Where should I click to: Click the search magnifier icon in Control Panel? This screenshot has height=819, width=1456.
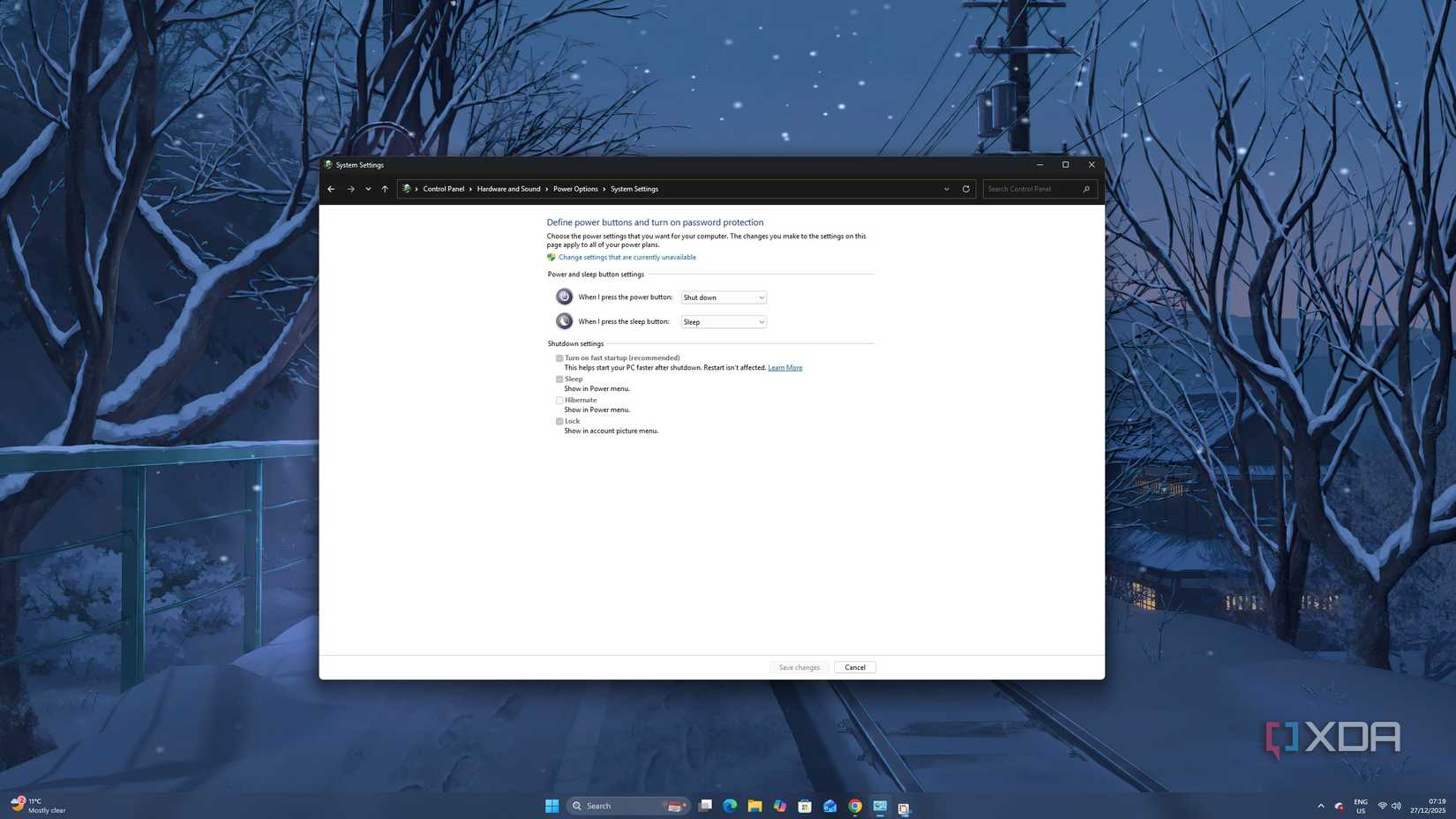point(1086,189)
